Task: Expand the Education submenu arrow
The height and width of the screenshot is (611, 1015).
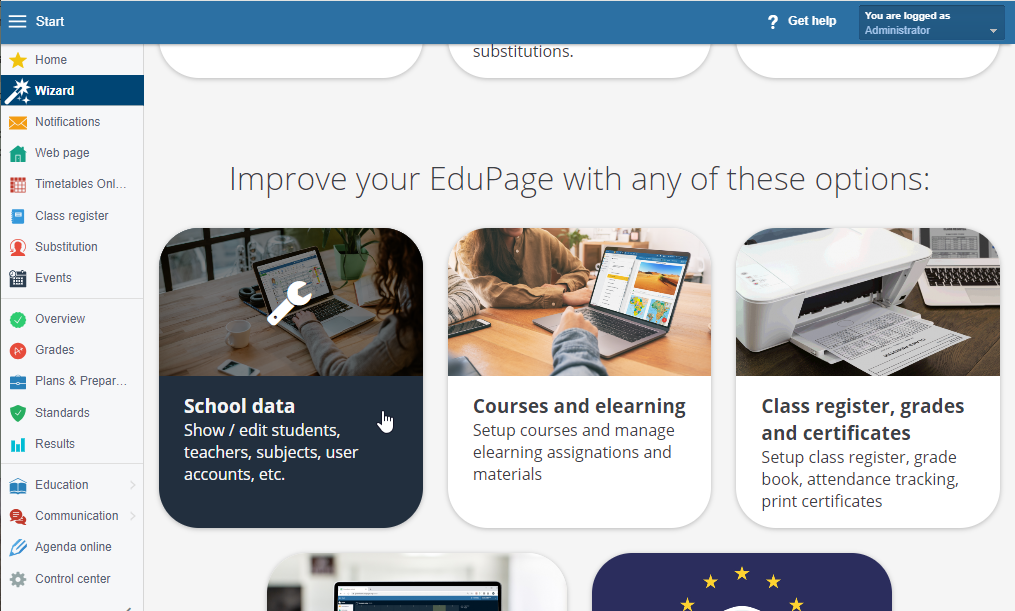Action: tap(132, 485)
